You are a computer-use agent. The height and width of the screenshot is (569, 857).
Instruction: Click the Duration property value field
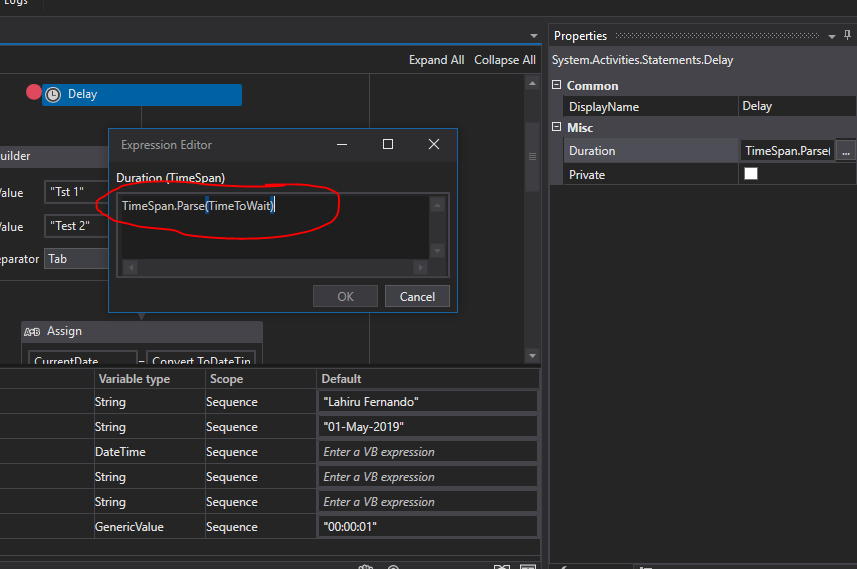788,151
